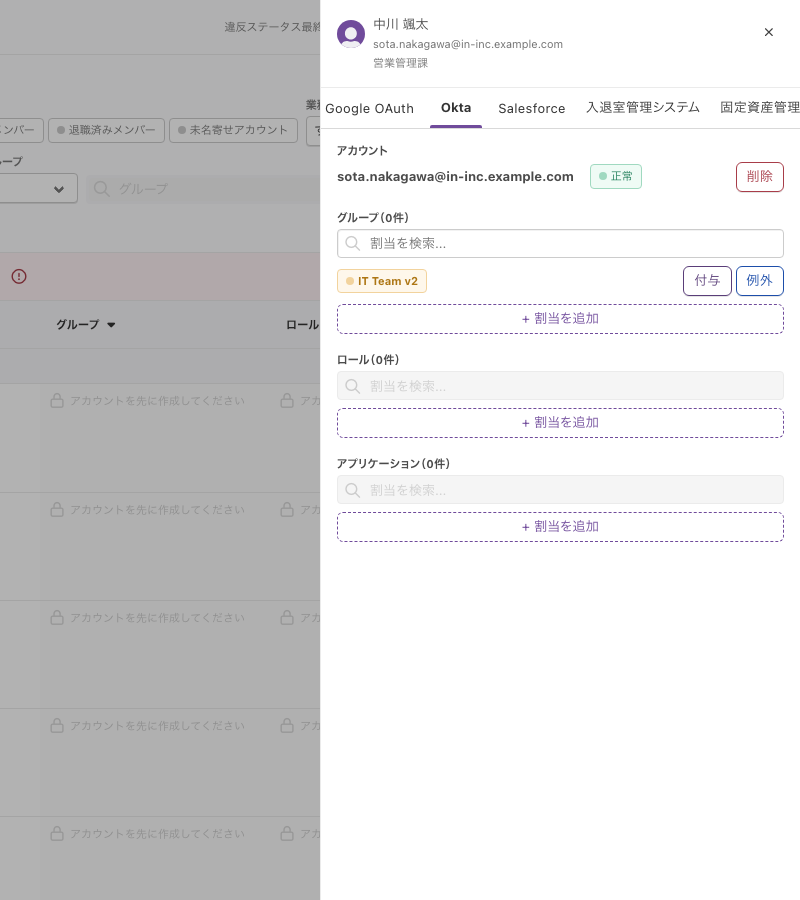Click the user name 中川 颯太
The image size is (800, 900).
pos(401,24)
